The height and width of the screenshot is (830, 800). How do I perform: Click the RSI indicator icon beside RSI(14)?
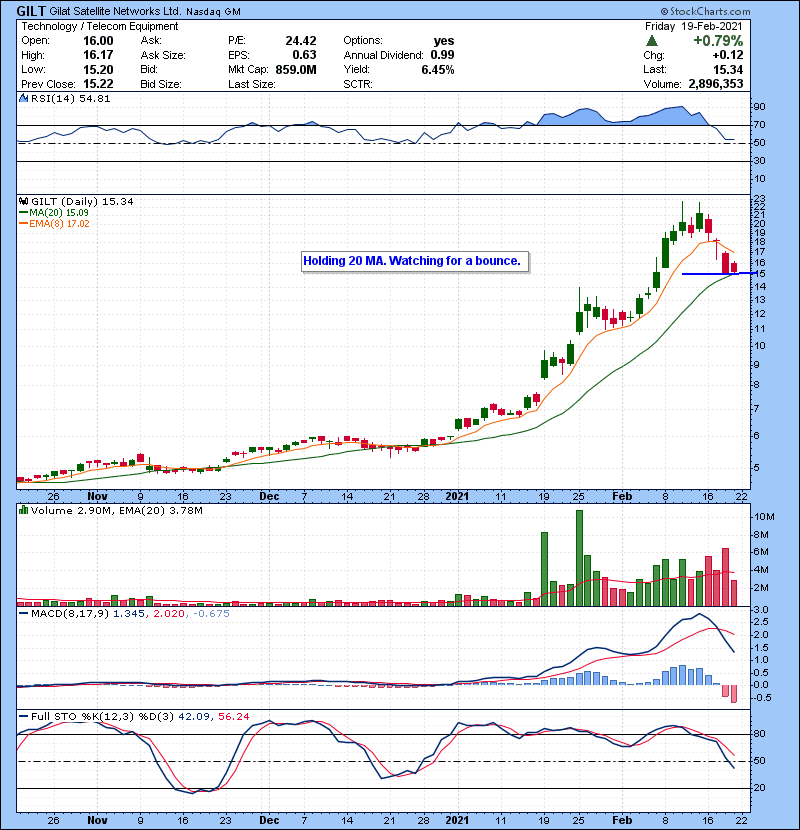click(23, 98)
